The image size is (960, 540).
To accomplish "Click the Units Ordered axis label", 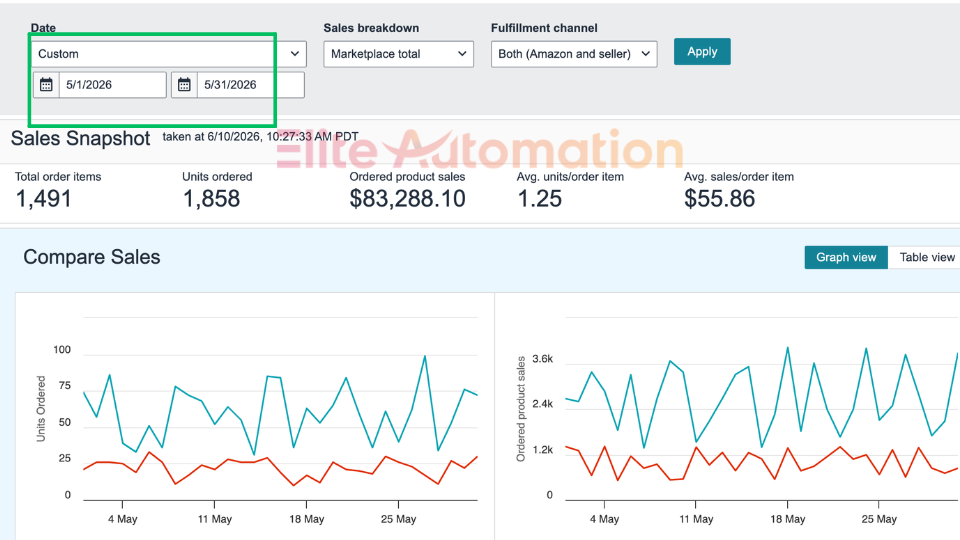I will [41, 408].
